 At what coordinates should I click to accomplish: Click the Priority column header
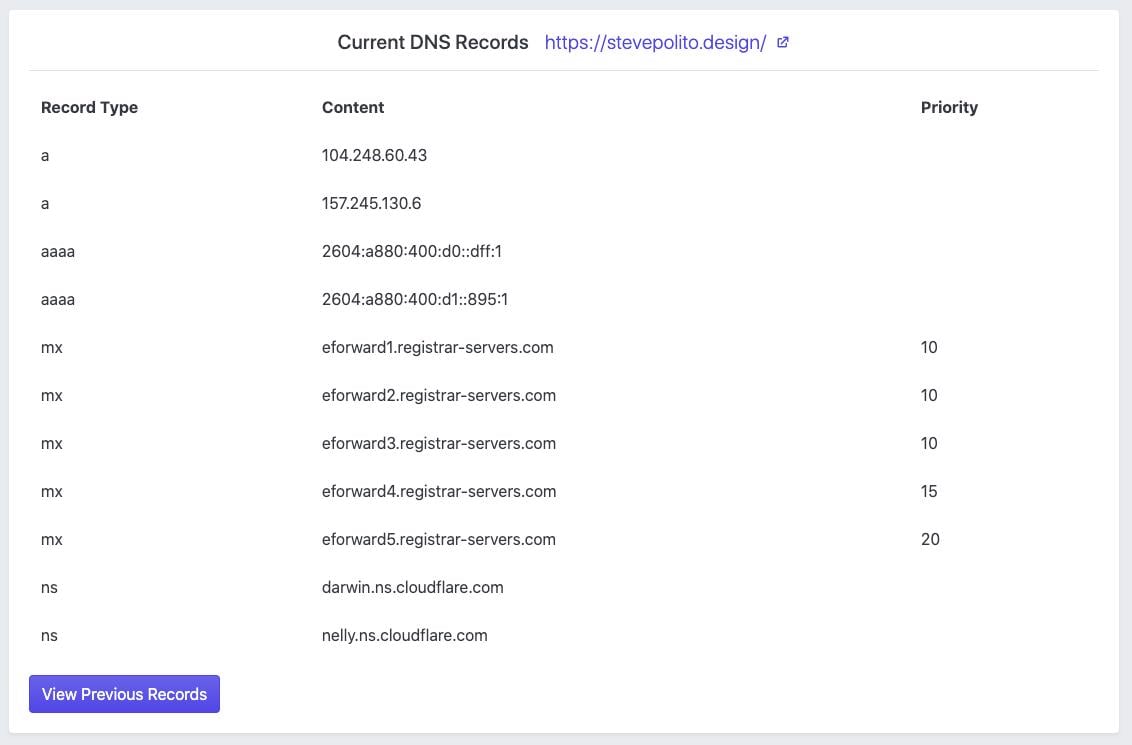949,107
